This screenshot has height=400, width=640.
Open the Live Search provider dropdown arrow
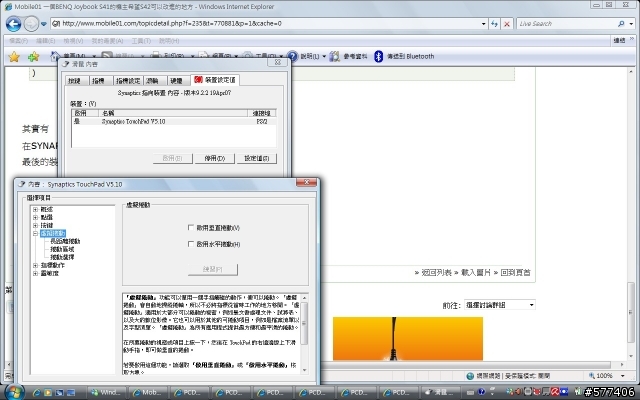click(x=631, y=24)
